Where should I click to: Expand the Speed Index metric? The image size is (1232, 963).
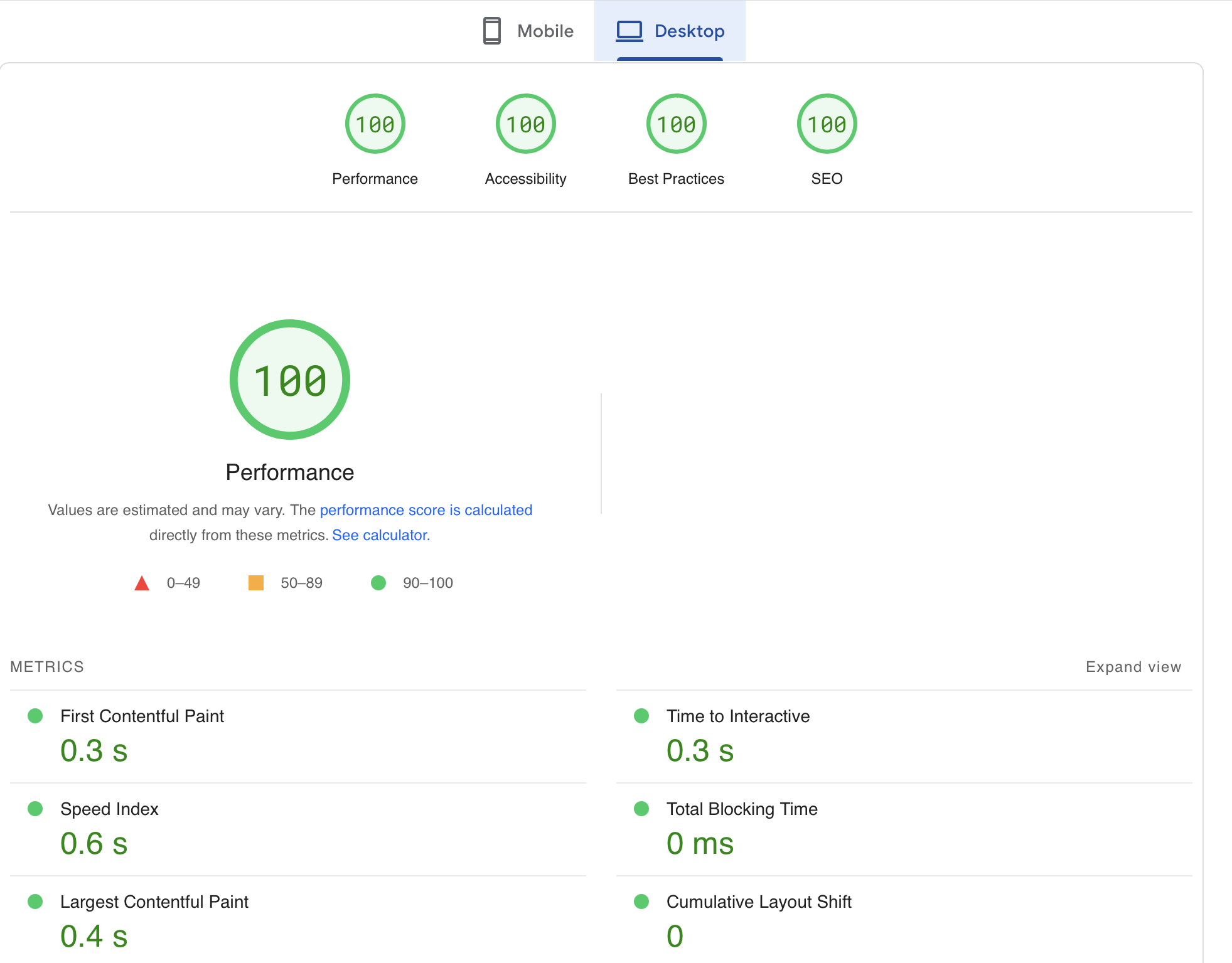(298, 829)
